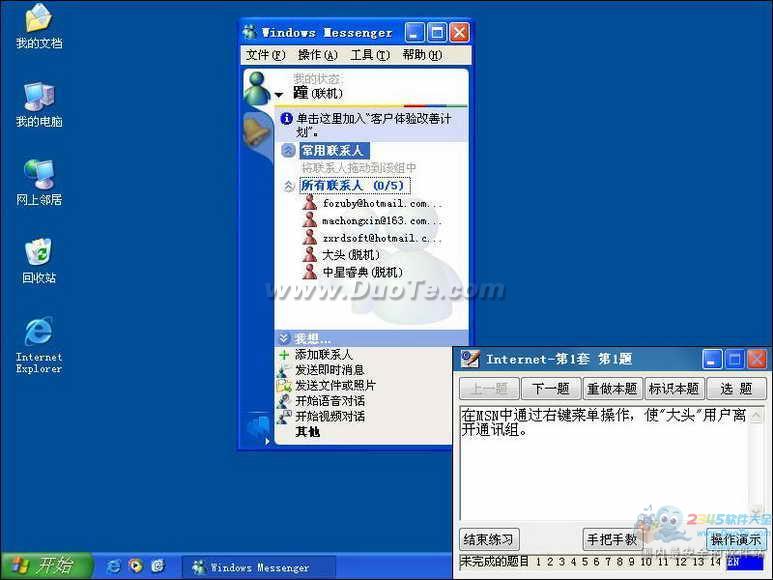Viewport: 773px width, 580px height.
Task: Click 开始语音对话 link
Action: coord(330,401)
